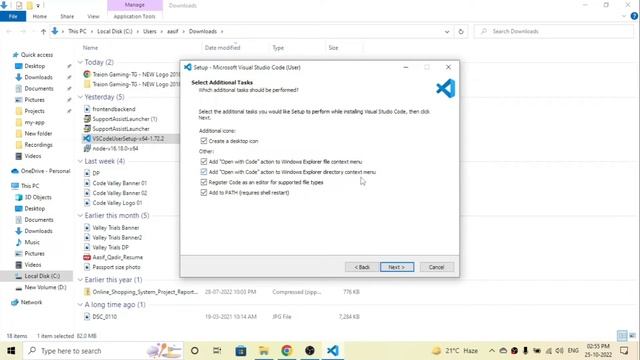Click Users in the address breadcrumb

[149, 31]
